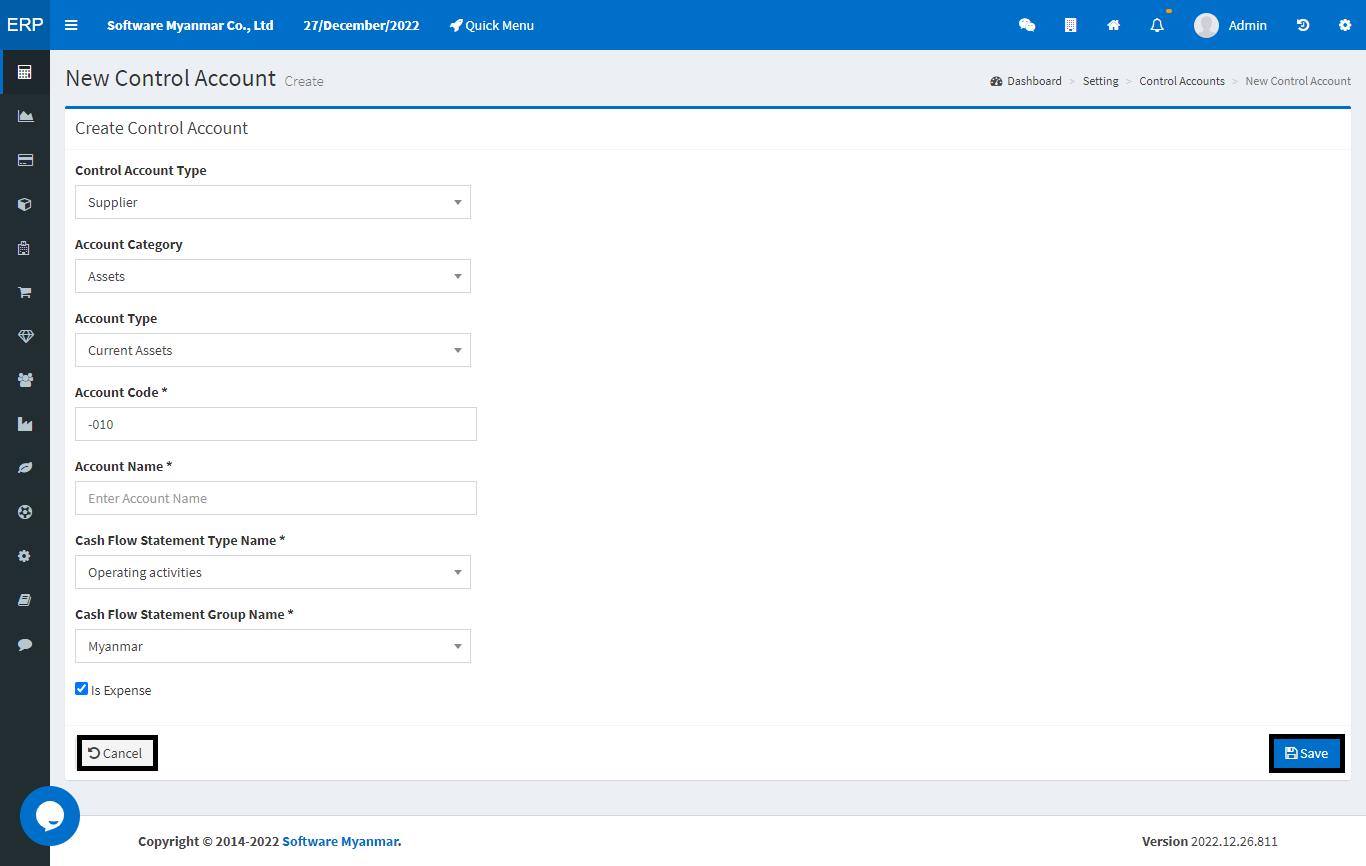Open Account Category dropdown showing Assets
Image resolution: width=1366 pixels, height=866 pixels.
pos(273,276)
